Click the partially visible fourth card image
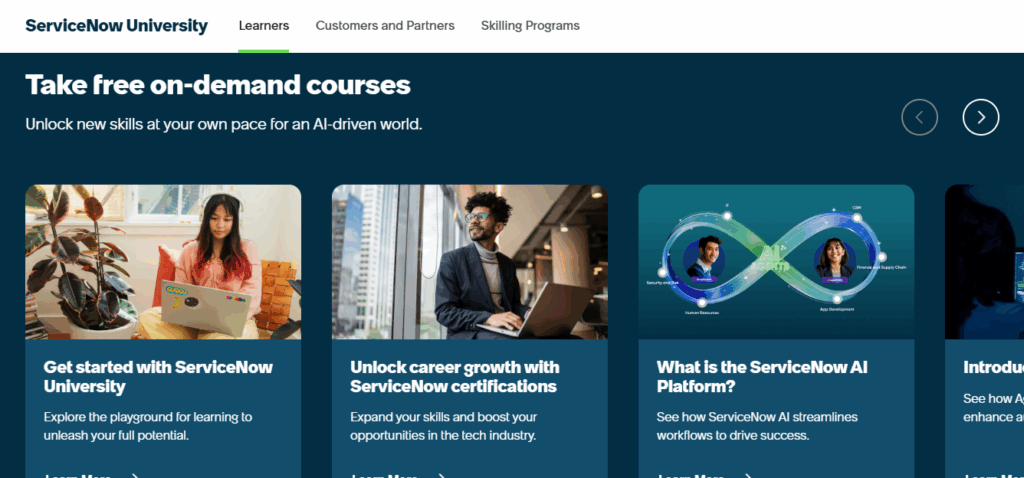This screenshot has height=478, width=1024. click(x=984, y=261)
